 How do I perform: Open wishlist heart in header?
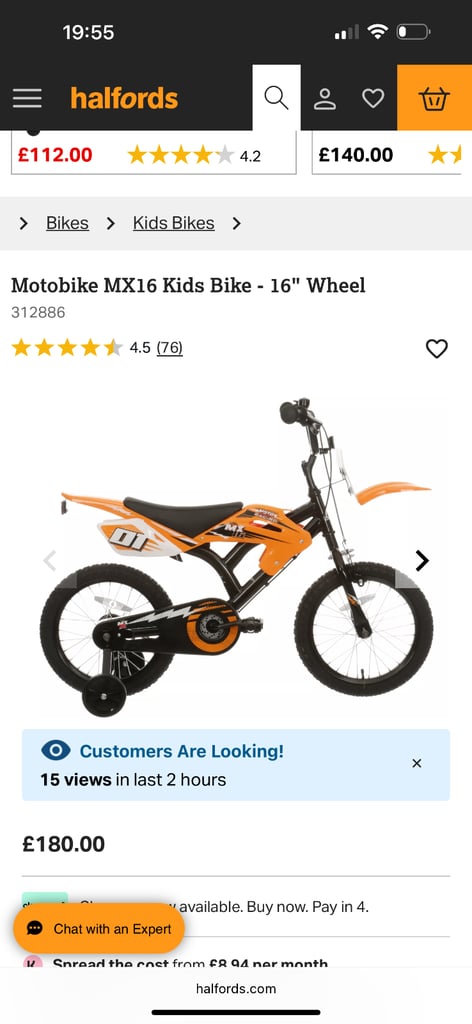point(373,99)
